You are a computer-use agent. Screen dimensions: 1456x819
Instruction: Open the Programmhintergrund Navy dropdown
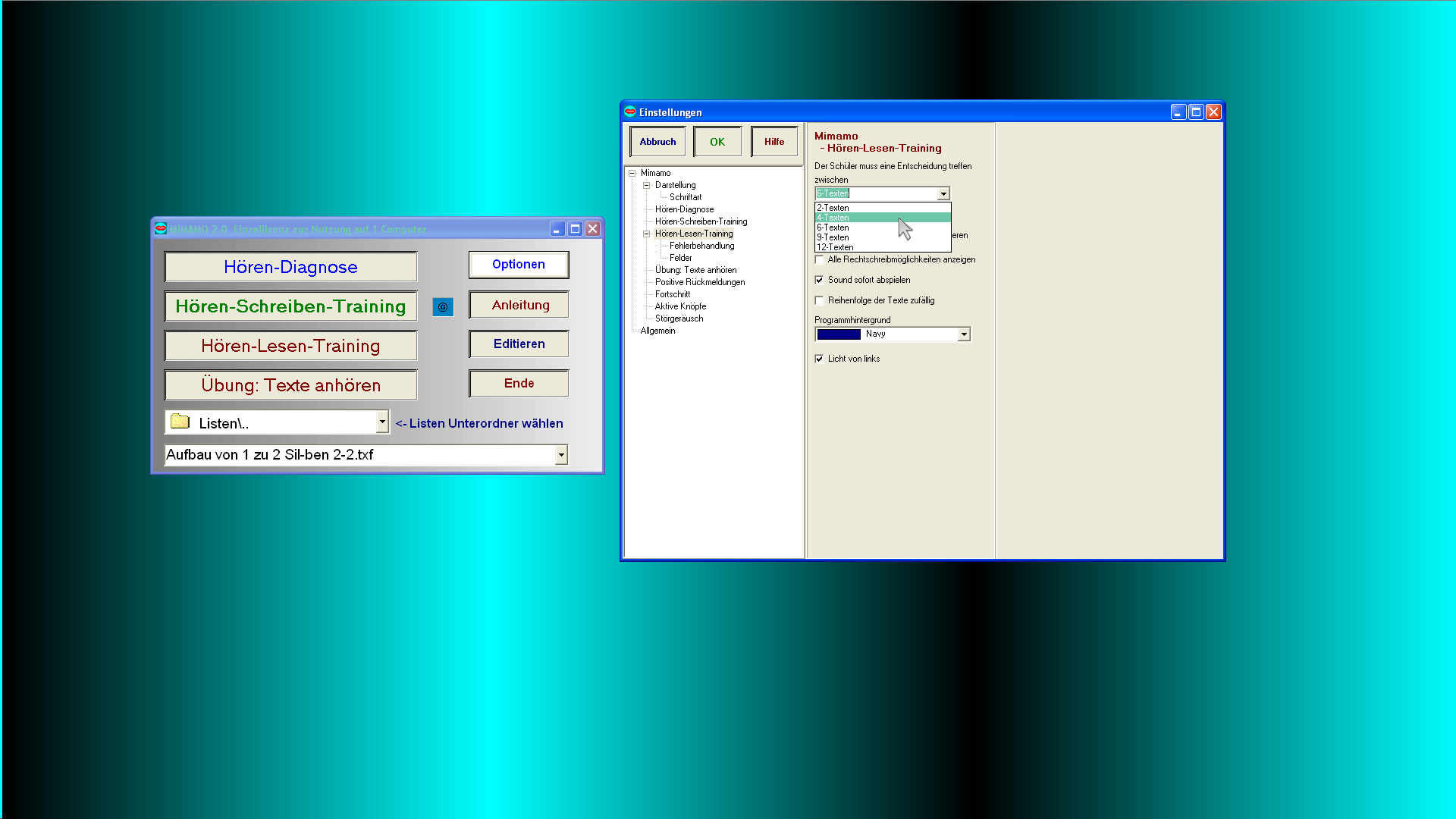[964, 334]
